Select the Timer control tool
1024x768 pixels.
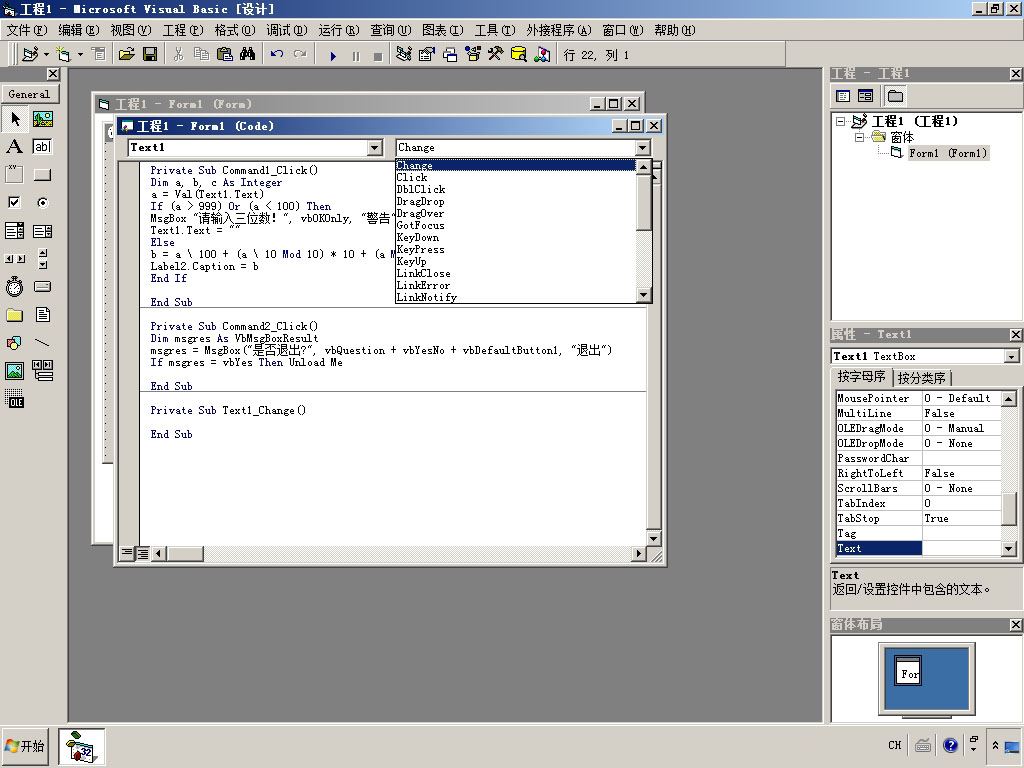point(15,286)
